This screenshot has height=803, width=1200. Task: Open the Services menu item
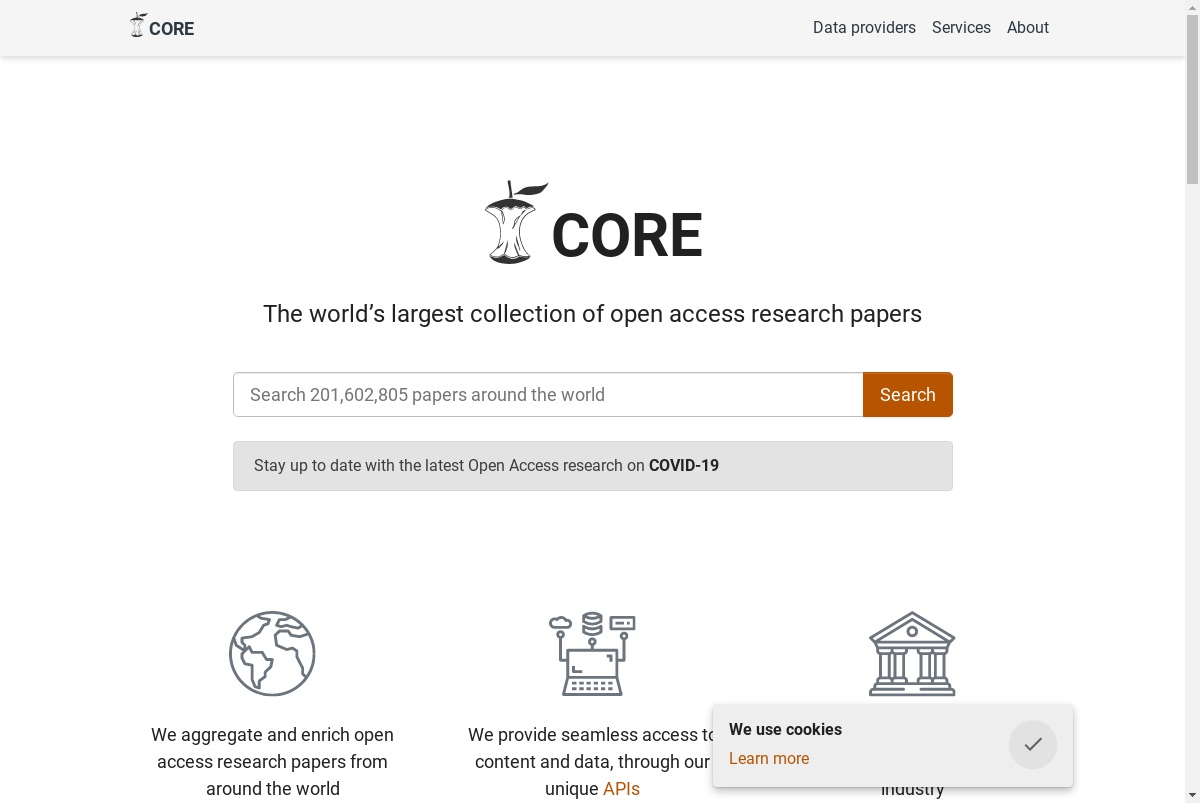[x=961, y=28]
